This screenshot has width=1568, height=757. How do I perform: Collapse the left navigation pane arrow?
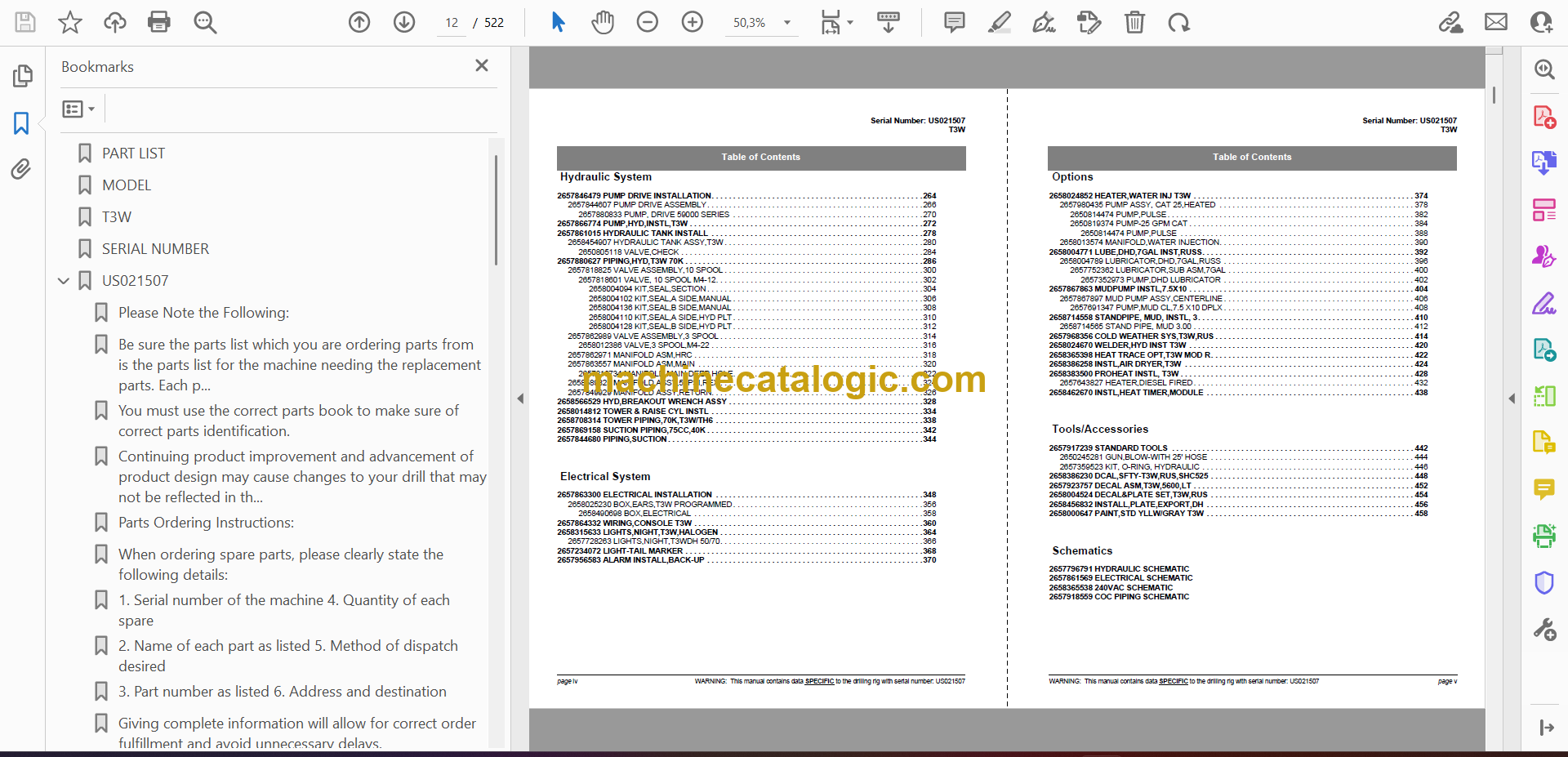520,399
